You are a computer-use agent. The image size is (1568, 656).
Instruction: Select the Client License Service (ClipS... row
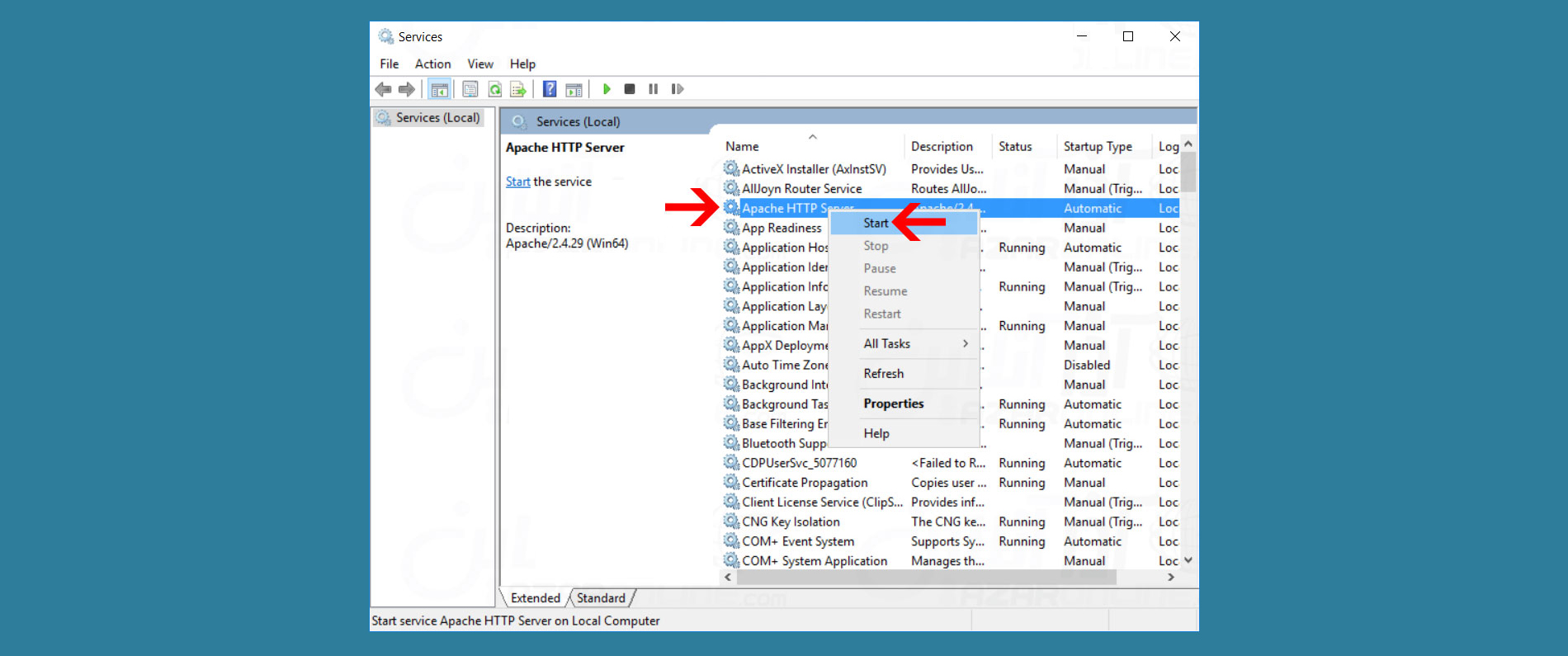click(949, 502)
